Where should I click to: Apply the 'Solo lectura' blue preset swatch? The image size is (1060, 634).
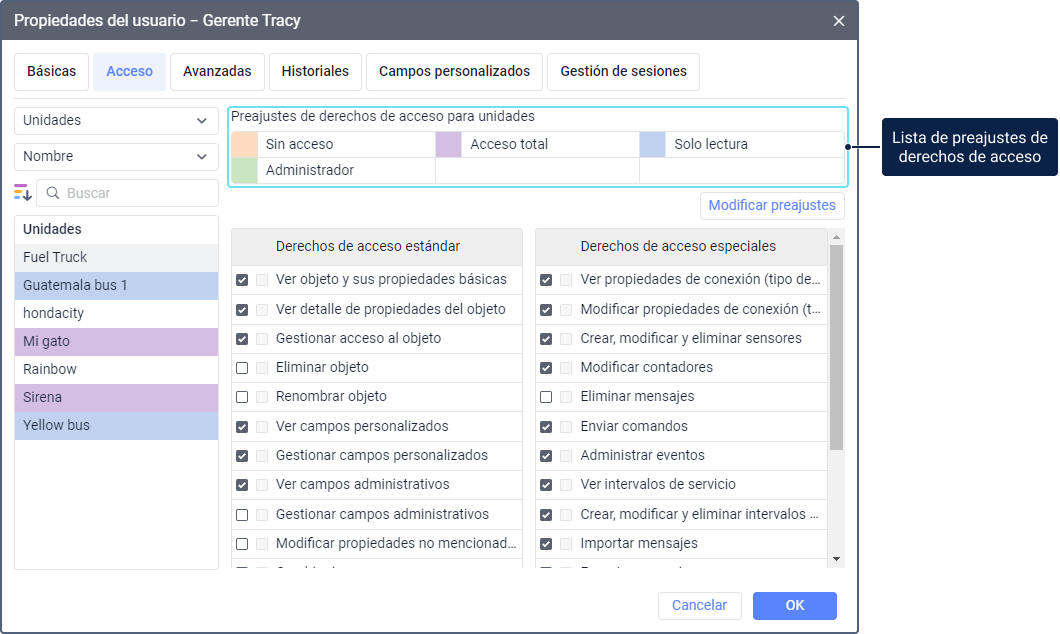[652, 145]
